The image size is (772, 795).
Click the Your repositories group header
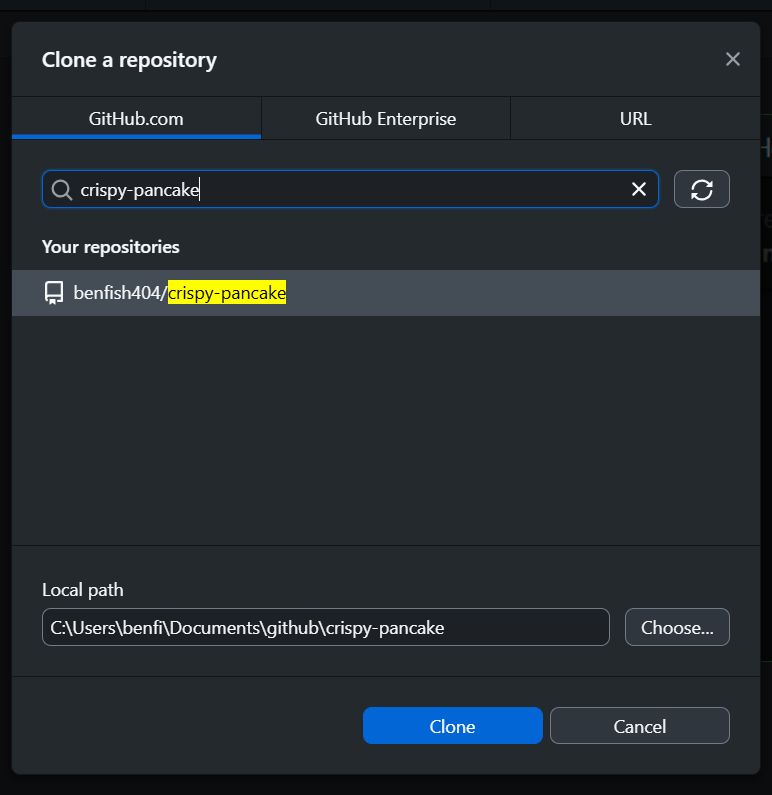[x=111, y=247]
